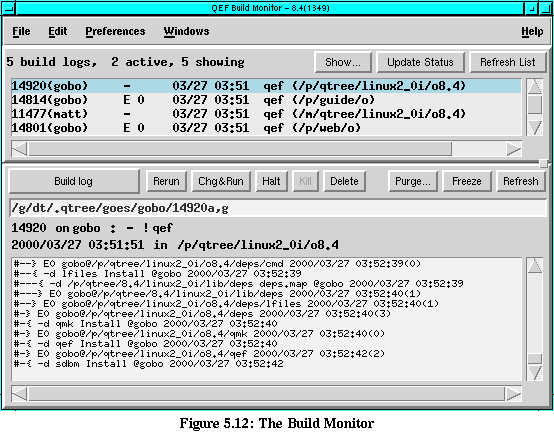Click the Update Status button
This screenshot has width=554, height=433.
(420, 62)
